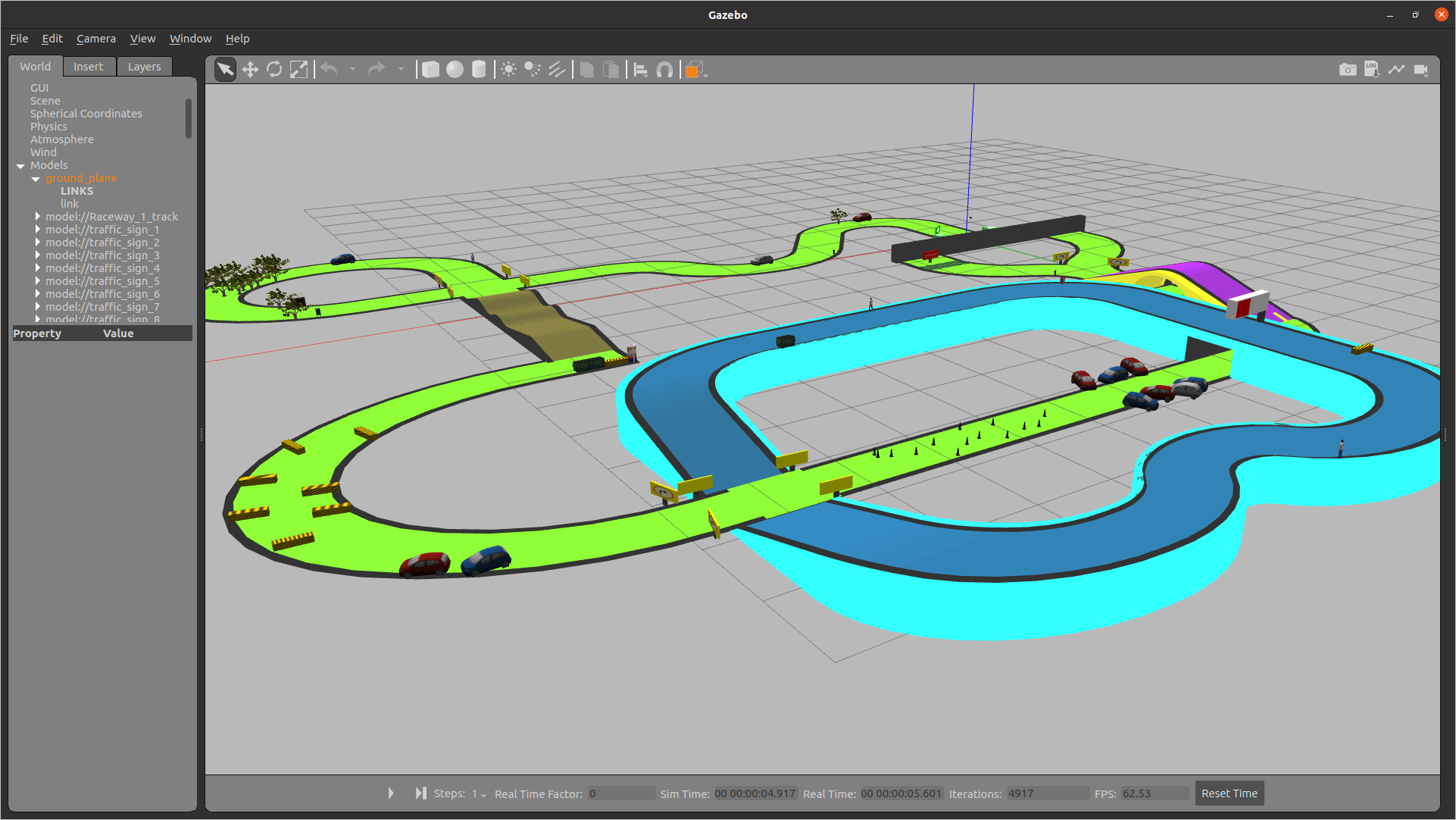Switch to the Layers tab
The width and height of the screenshot is (1456, 820).
[144, 67]
